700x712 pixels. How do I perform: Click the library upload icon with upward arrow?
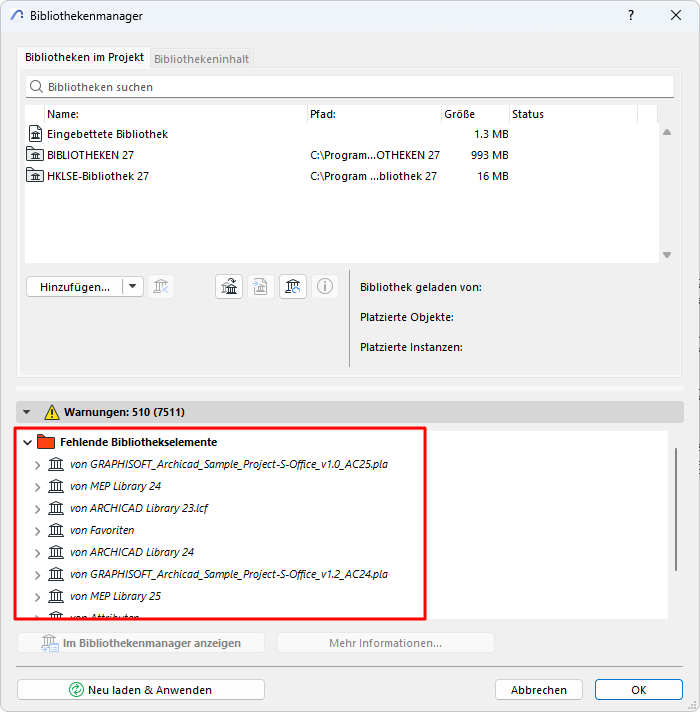229,287
